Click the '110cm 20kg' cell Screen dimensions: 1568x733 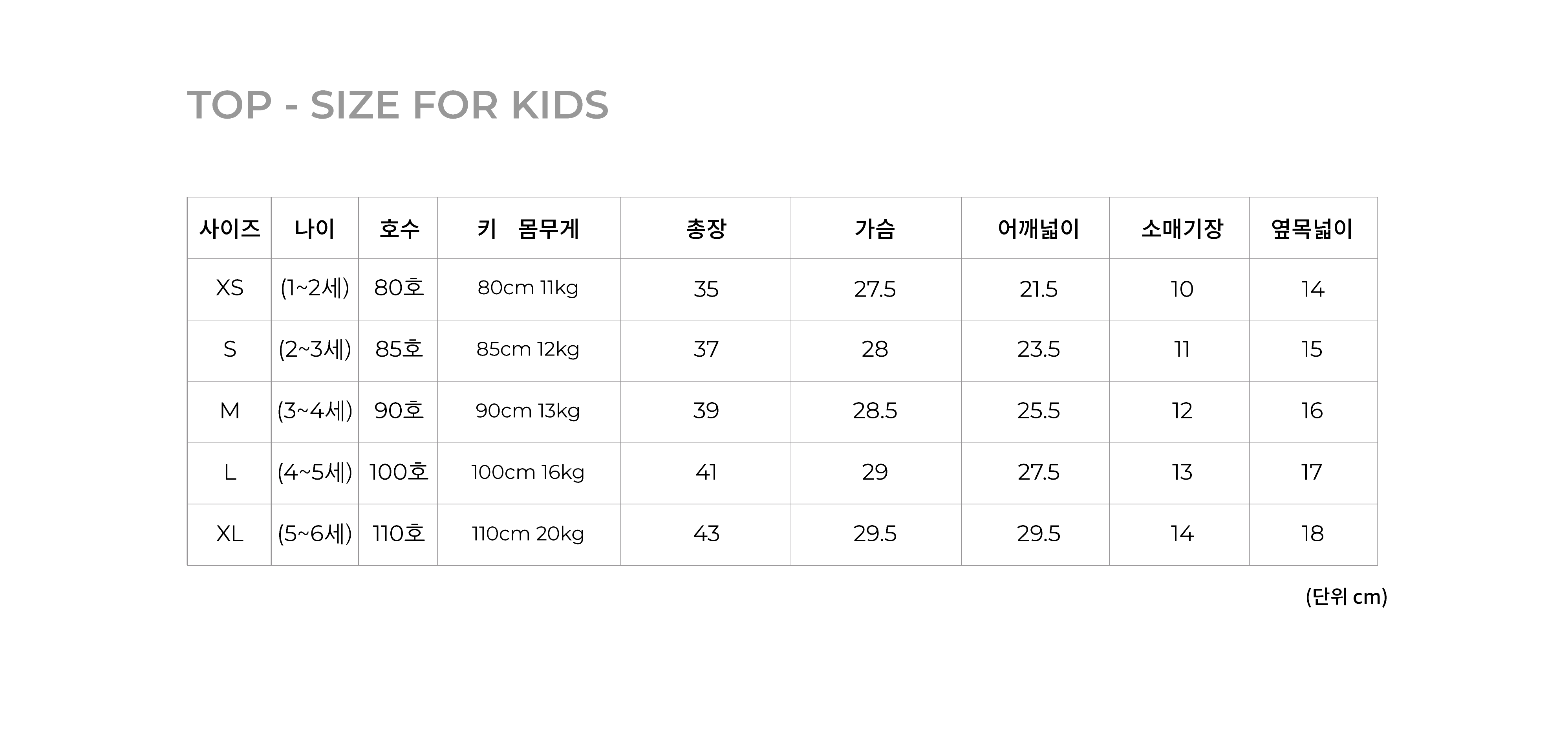tap(528, 534)
